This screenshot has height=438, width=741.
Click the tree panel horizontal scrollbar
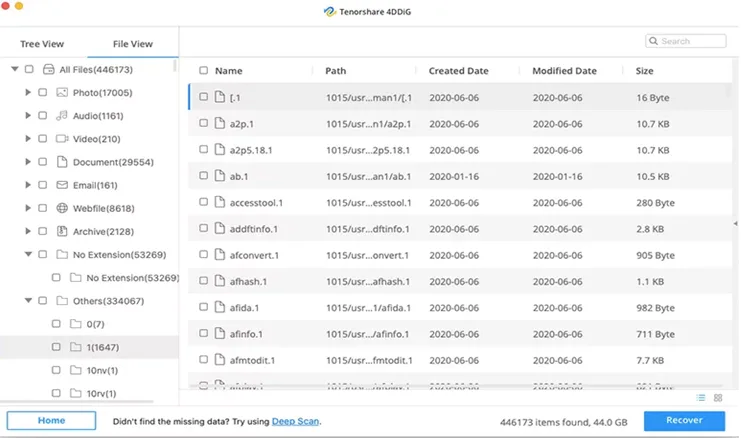tap(77, 402)
